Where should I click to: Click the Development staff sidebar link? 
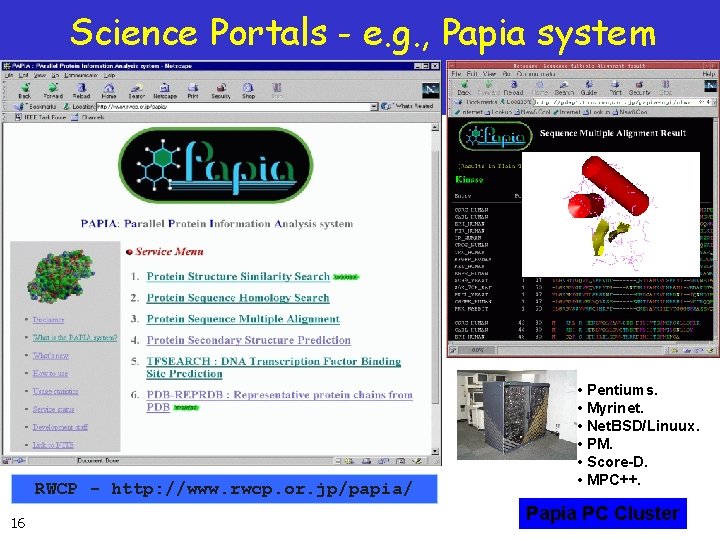[60, 427]
